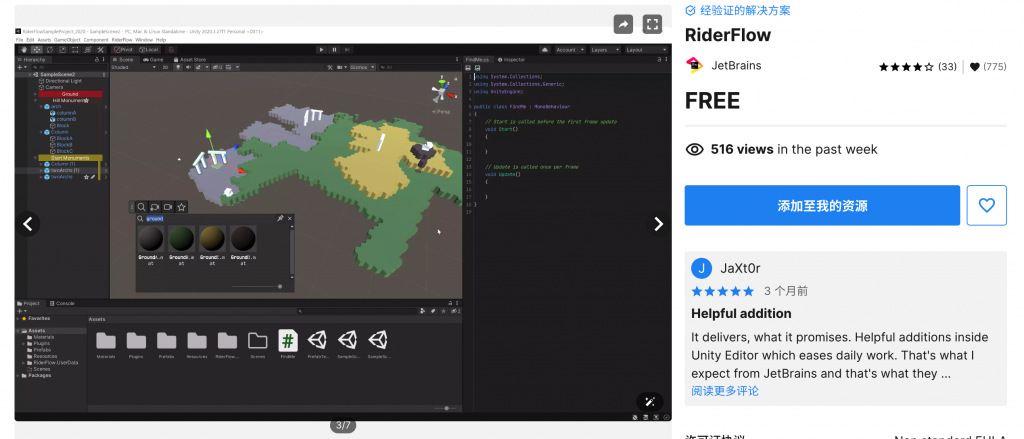This screenshot has width=1024, height=439.
Task: Open the Unity File menu
Action: pos(20,40)
